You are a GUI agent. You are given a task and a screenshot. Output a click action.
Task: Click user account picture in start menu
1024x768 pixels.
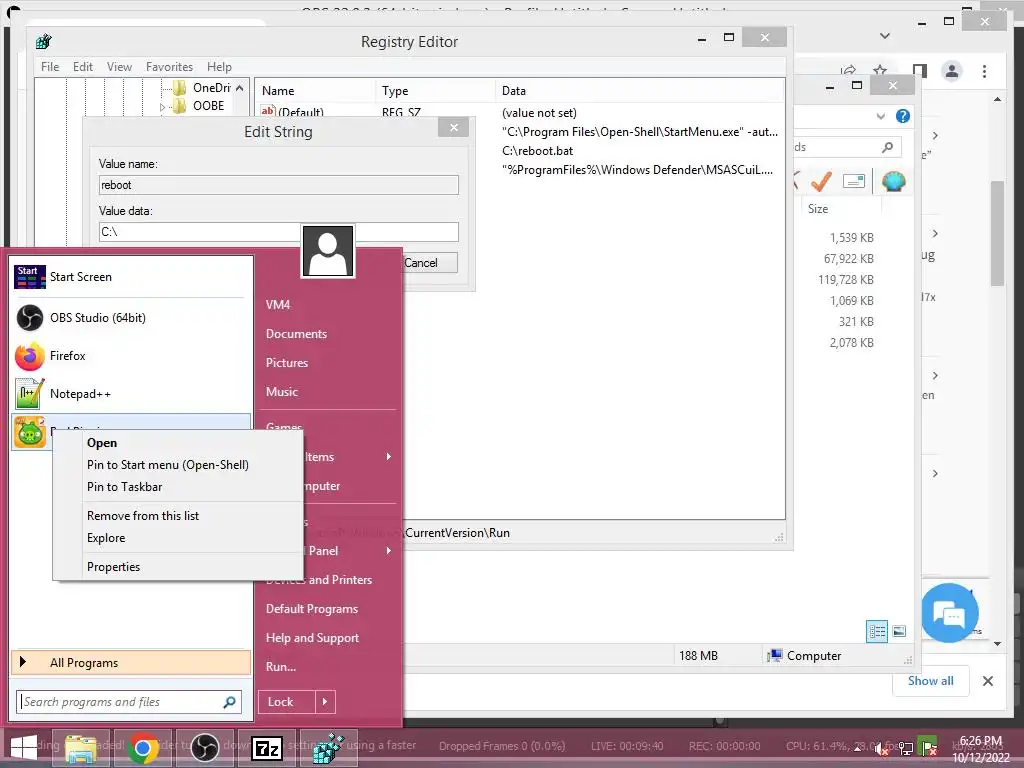328,251
